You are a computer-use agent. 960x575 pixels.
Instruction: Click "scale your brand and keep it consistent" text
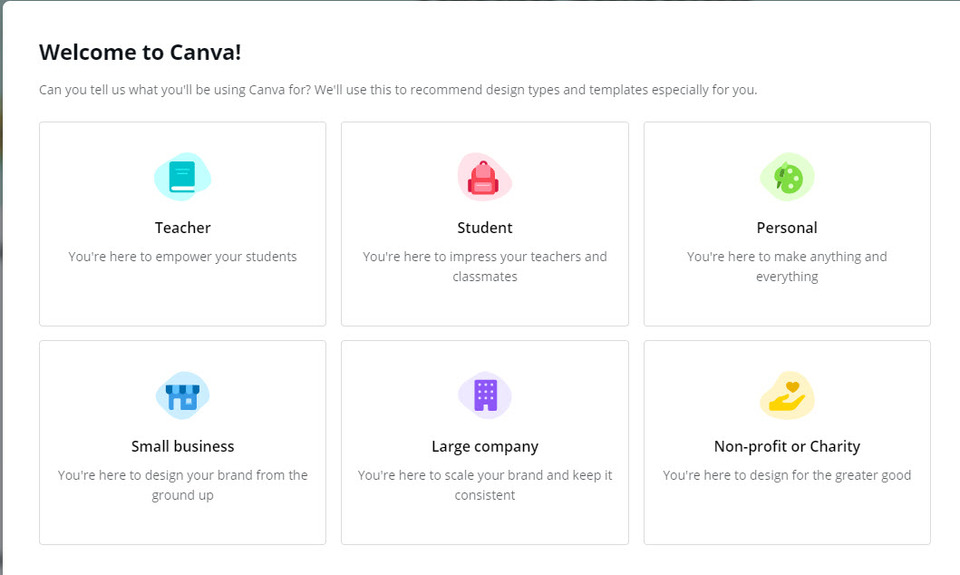pyautogui.click(x=484, y=485)
